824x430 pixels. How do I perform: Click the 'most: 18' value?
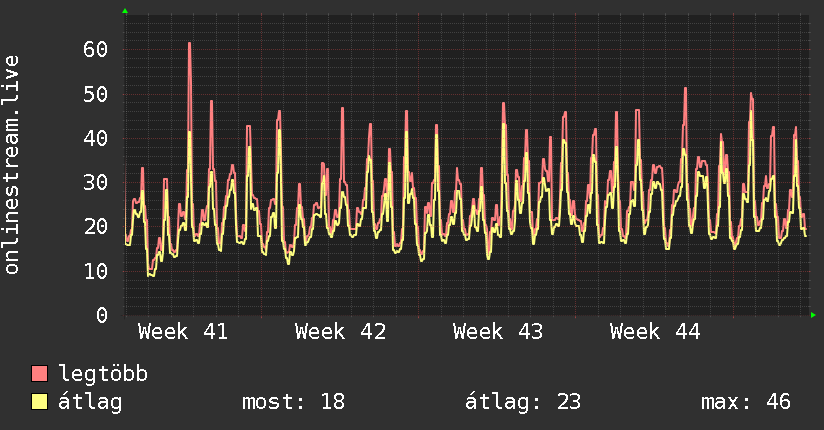(293, 402)
